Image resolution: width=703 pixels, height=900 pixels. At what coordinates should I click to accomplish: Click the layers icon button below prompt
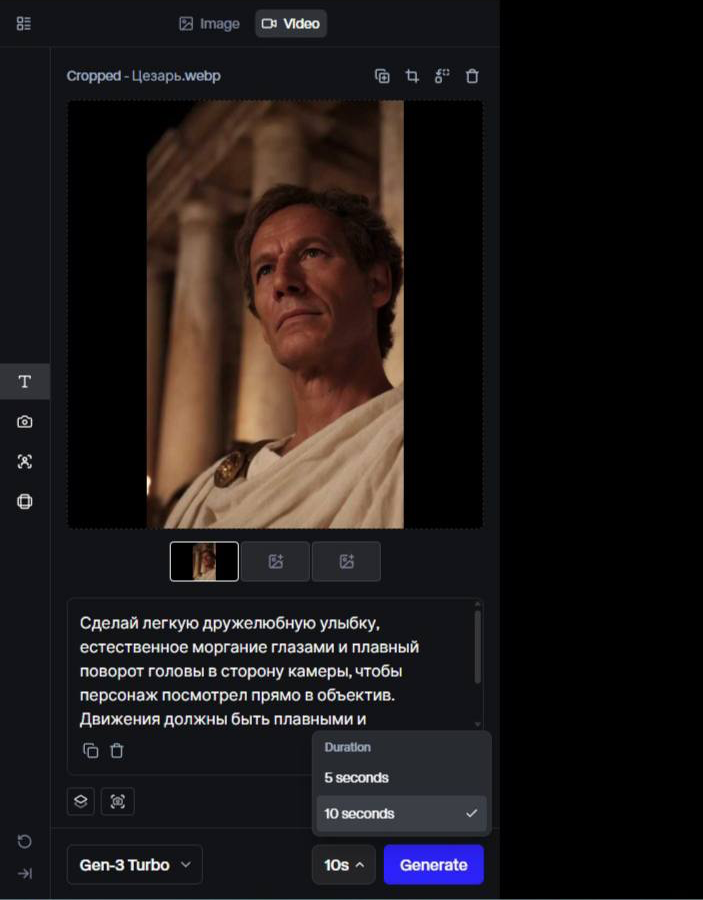(x=81, y=801)
